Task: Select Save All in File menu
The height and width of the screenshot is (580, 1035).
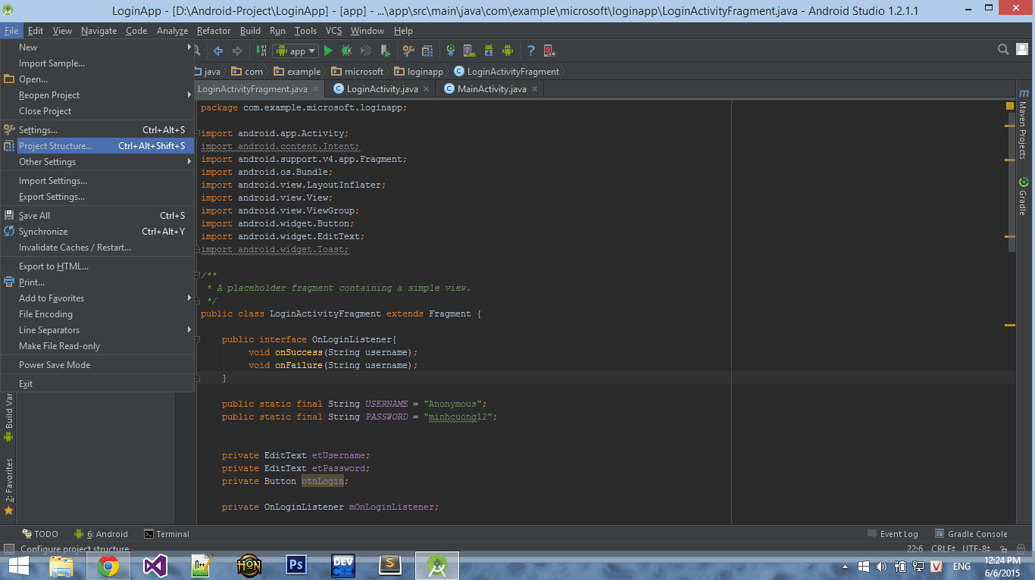Action: coord(98,216)
